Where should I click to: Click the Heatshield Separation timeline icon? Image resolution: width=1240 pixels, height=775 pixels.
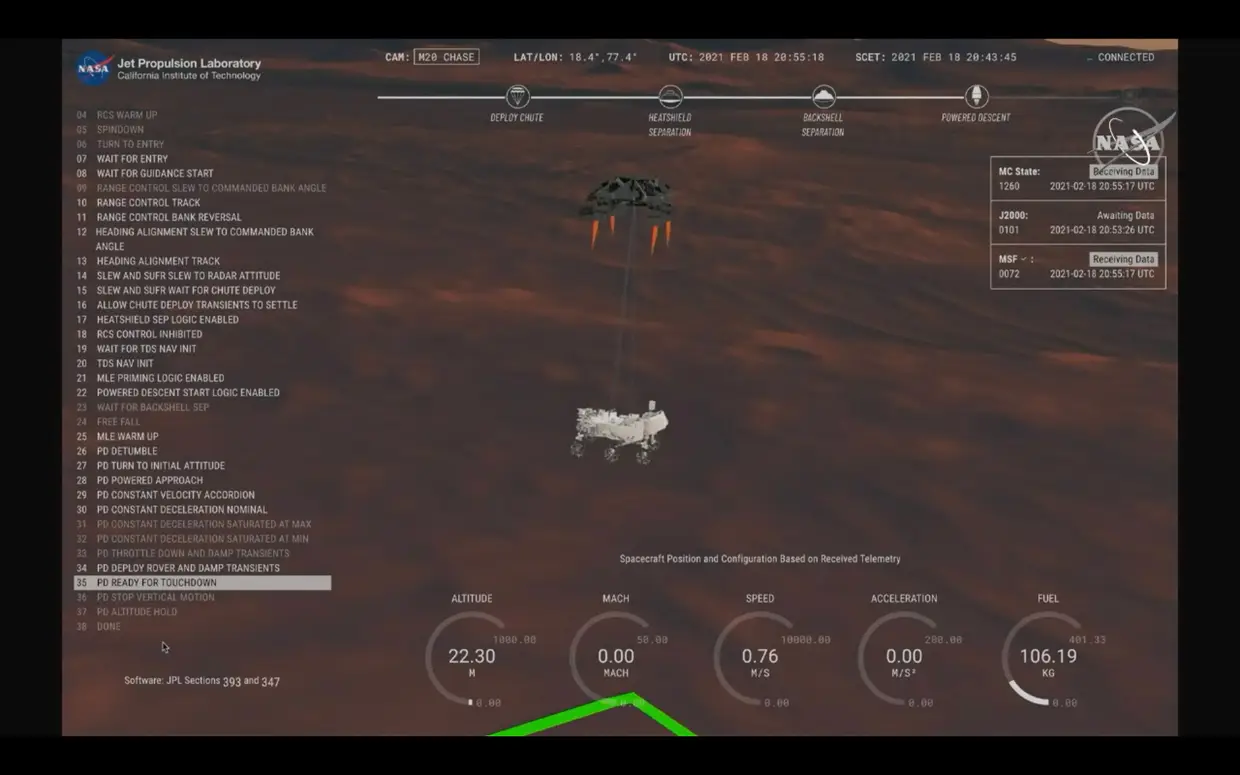coord(670,97)
